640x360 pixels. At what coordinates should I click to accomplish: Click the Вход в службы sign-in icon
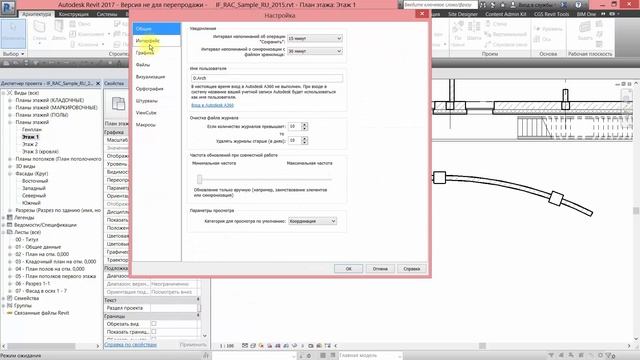pyautogui.click(x=513, y=5)
